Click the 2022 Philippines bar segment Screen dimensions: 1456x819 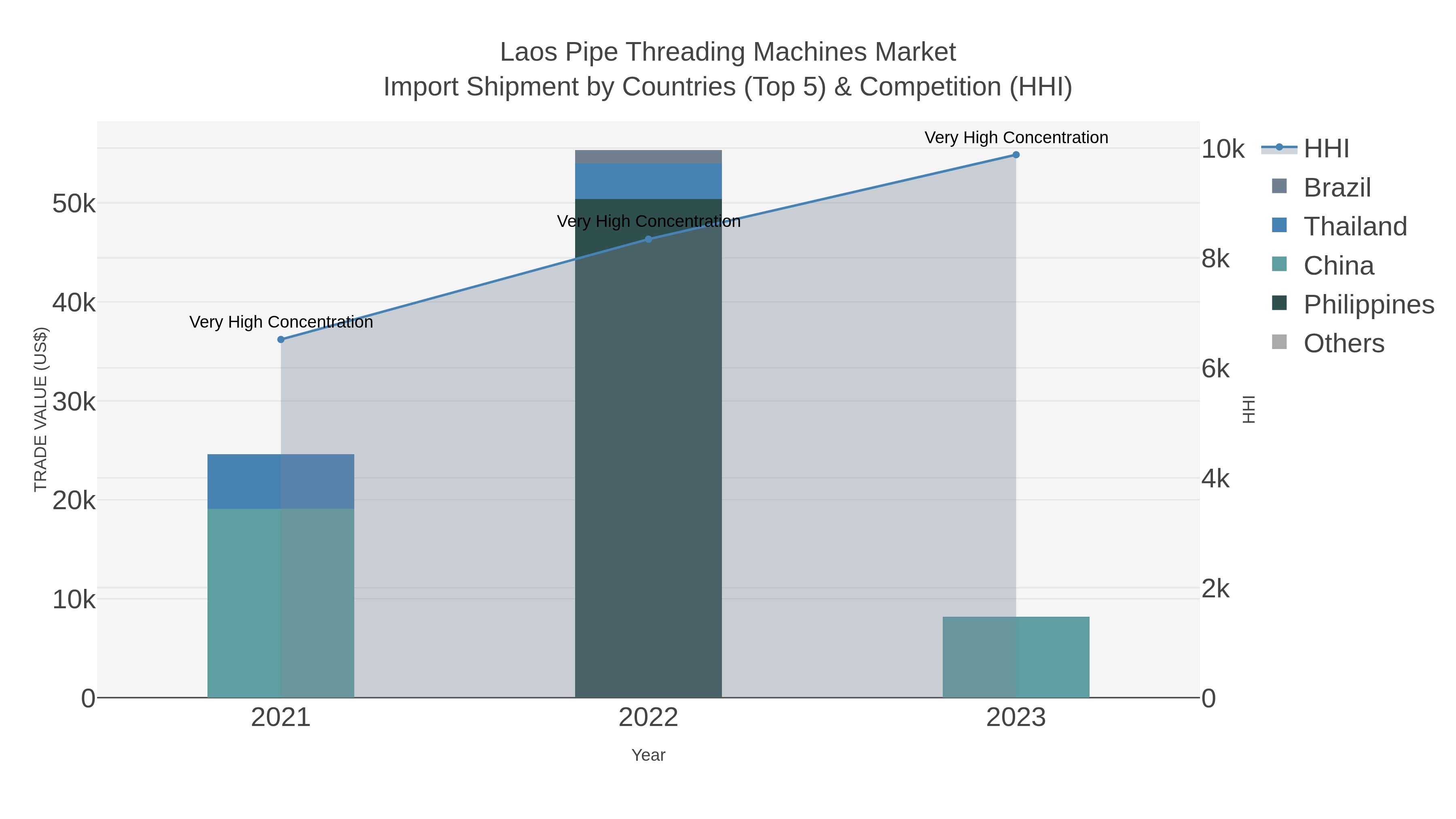tap(648, 448)
